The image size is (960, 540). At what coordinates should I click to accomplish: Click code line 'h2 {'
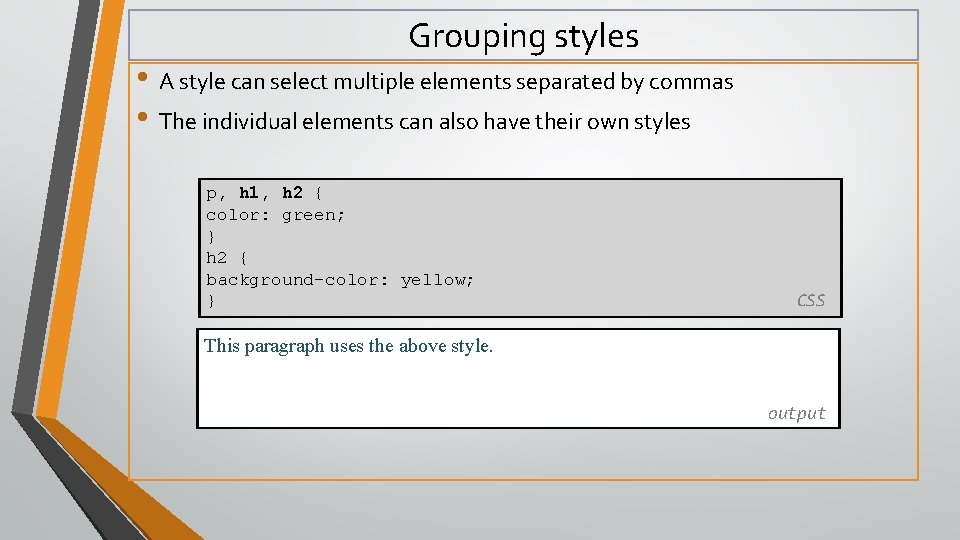pyautogui.click(x=226, y=258)
